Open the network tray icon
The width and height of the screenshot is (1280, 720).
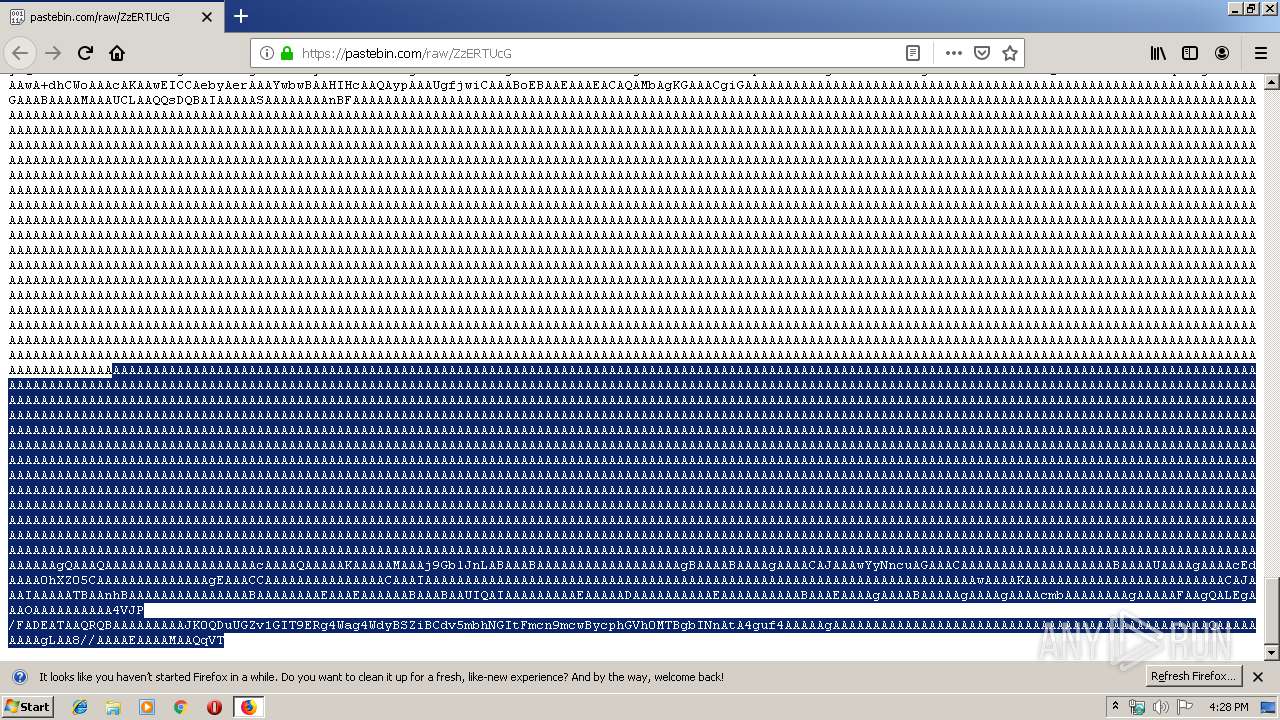1137,707
